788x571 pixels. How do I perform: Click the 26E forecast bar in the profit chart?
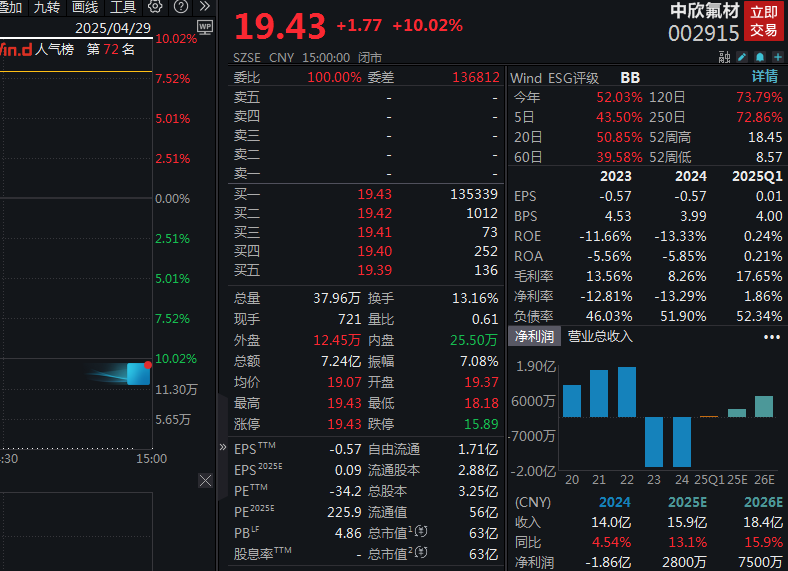coord(764,407)
